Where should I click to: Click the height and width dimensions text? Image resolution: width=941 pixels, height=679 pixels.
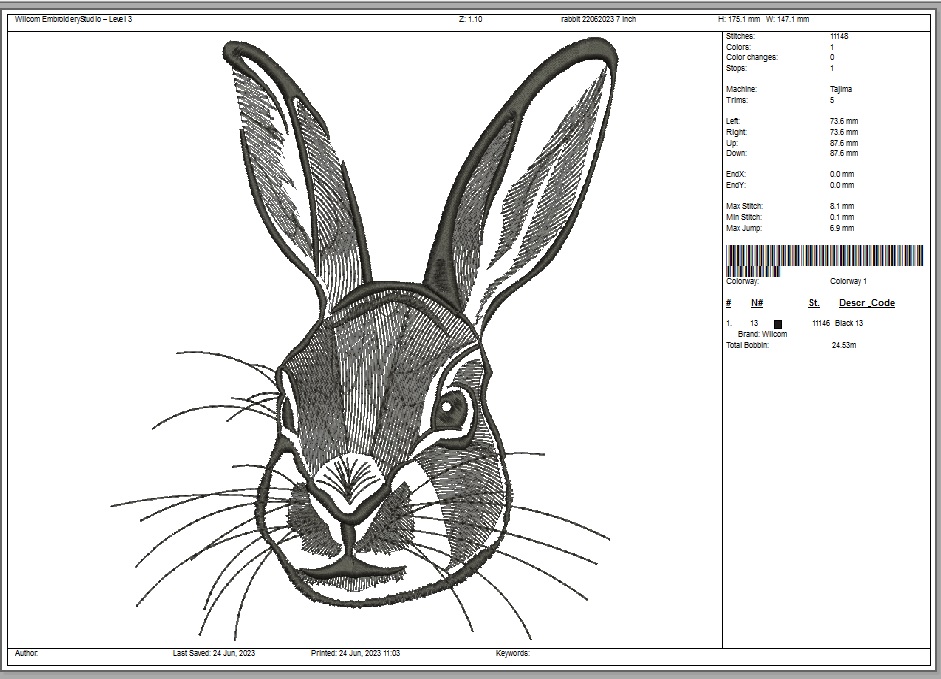[x=764, y=19]
